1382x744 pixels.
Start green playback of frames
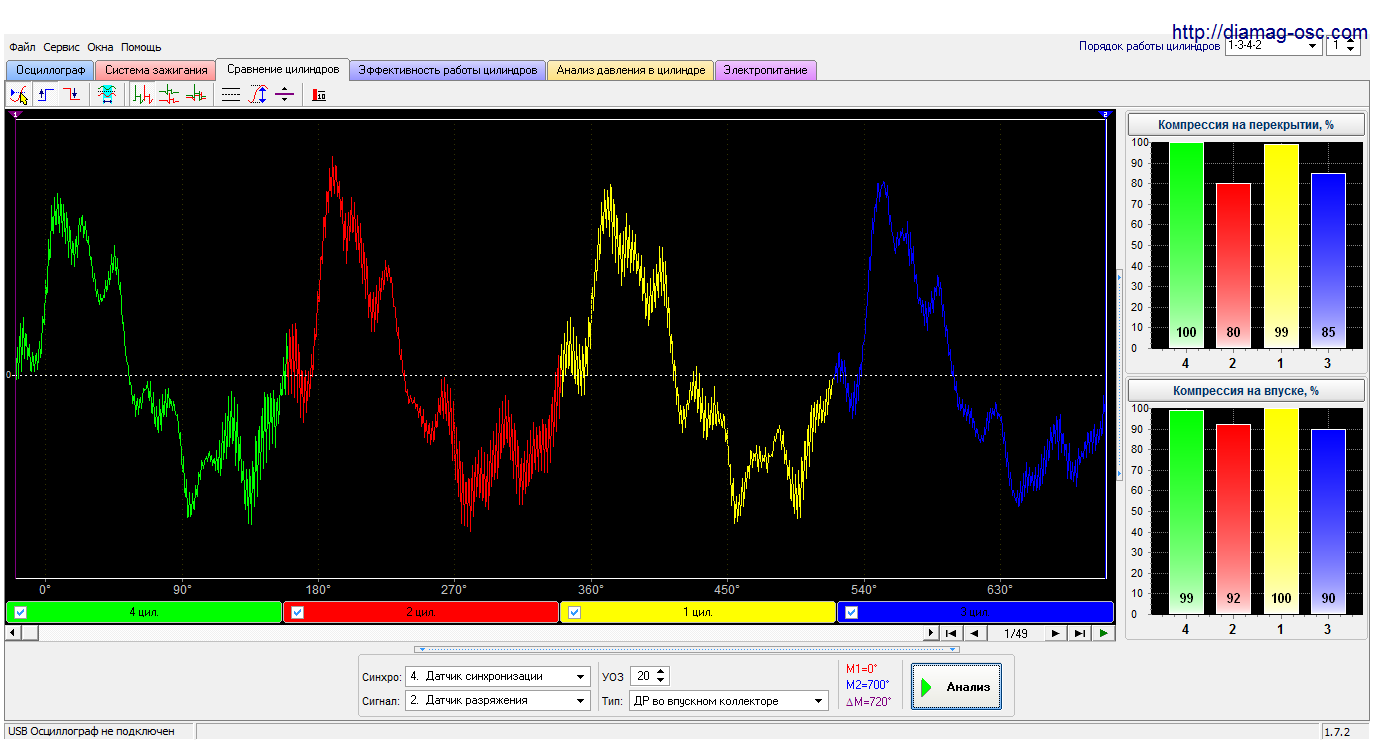[1103, 633]
